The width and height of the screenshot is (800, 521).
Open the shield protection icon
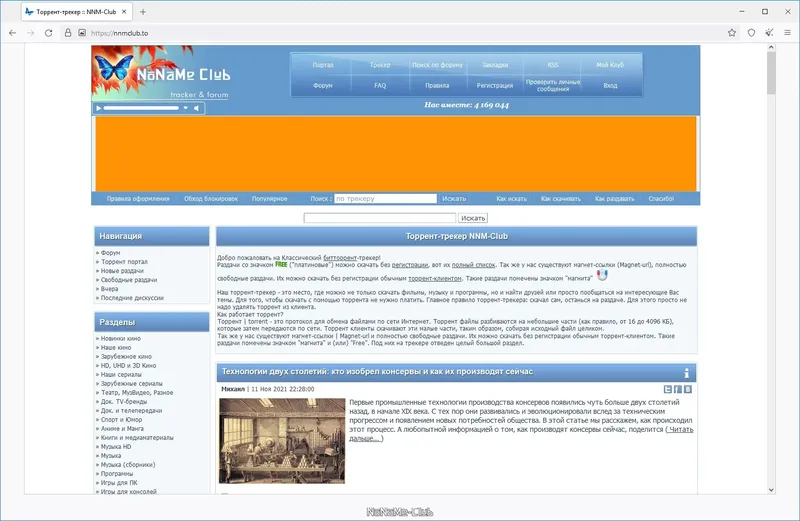coord(751,33)
